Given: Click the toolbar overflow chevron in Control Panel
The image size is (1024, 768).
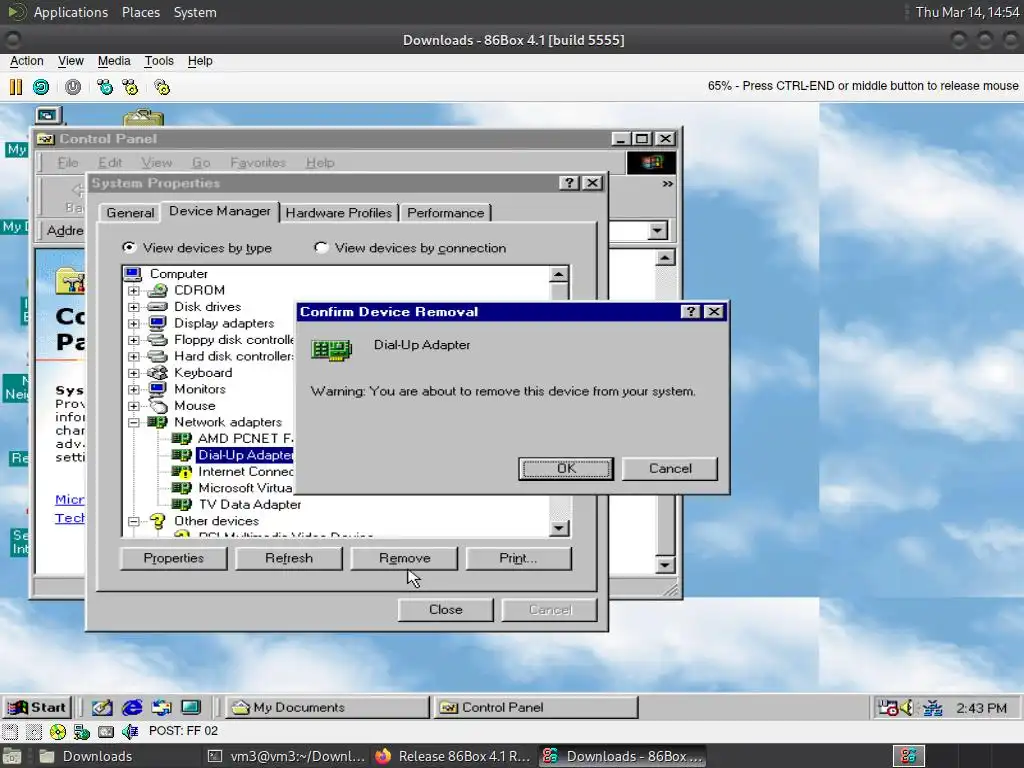Looking at the screenshot, I should coord(667,184).
